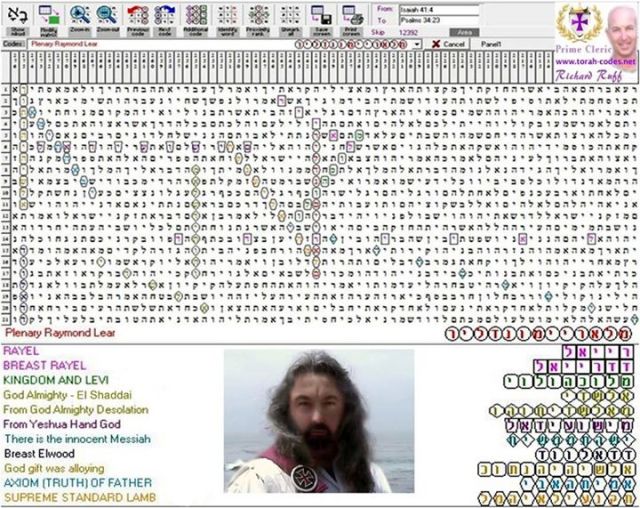
Task: Select the From God Almighty Desolation entry
Action: click(x=76, y=409)
